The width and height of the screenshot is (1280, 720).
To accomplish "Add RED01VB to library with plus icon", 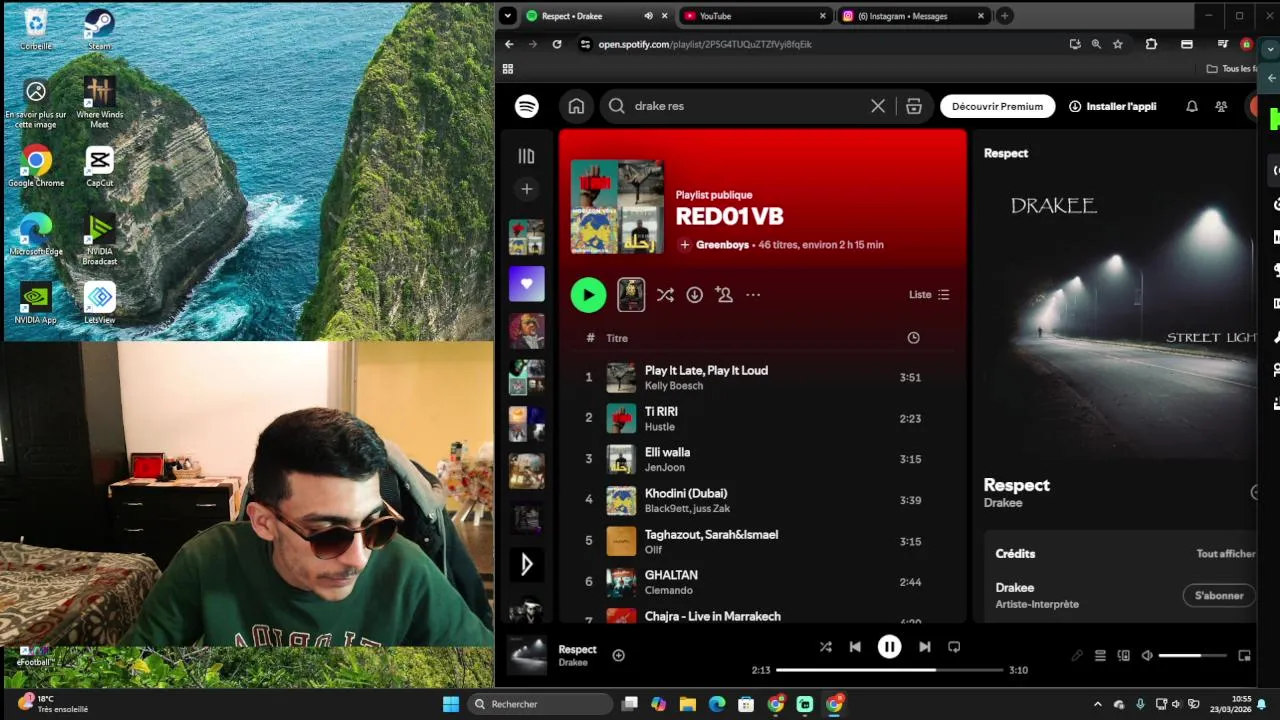I will tap(685, 245).
